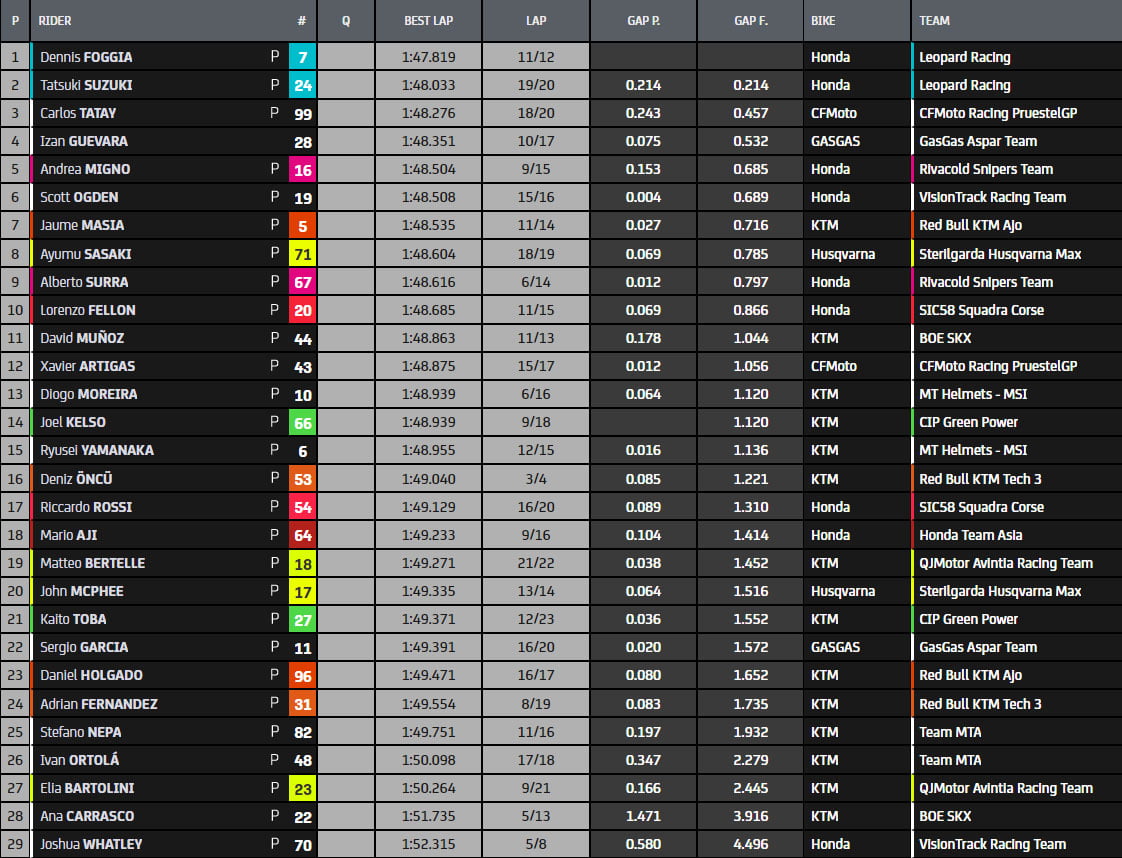Select Izan Guevara's best lap time 1:48.351
The image size is (1122, 858).
click(428, 141)
